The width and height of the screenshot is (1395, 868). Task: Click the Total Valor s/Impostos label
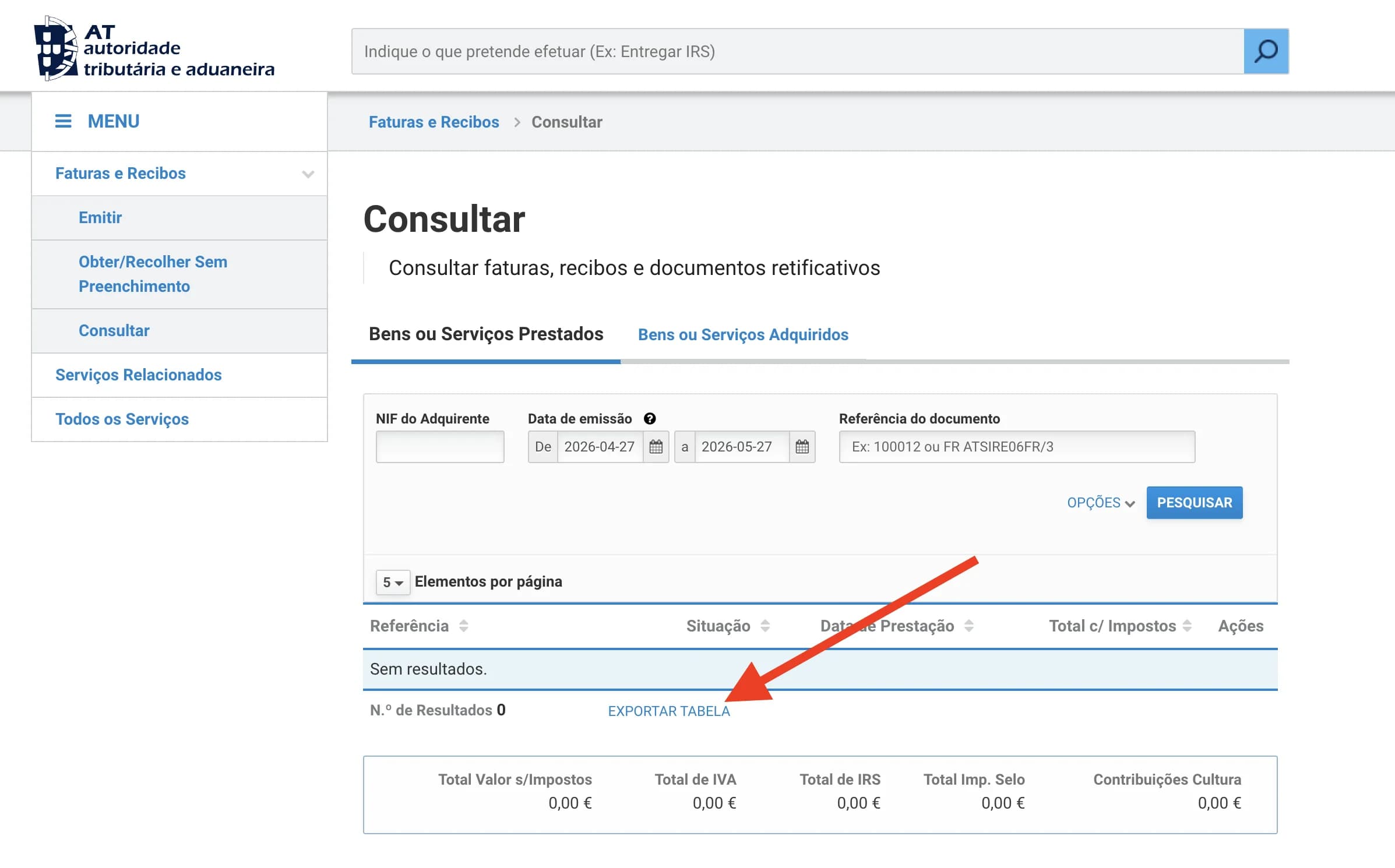coord(515,779)
